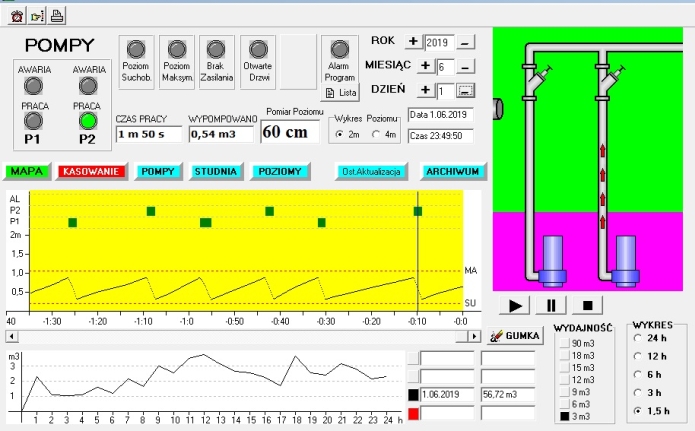Pause the pump animation

click(551, 306)
